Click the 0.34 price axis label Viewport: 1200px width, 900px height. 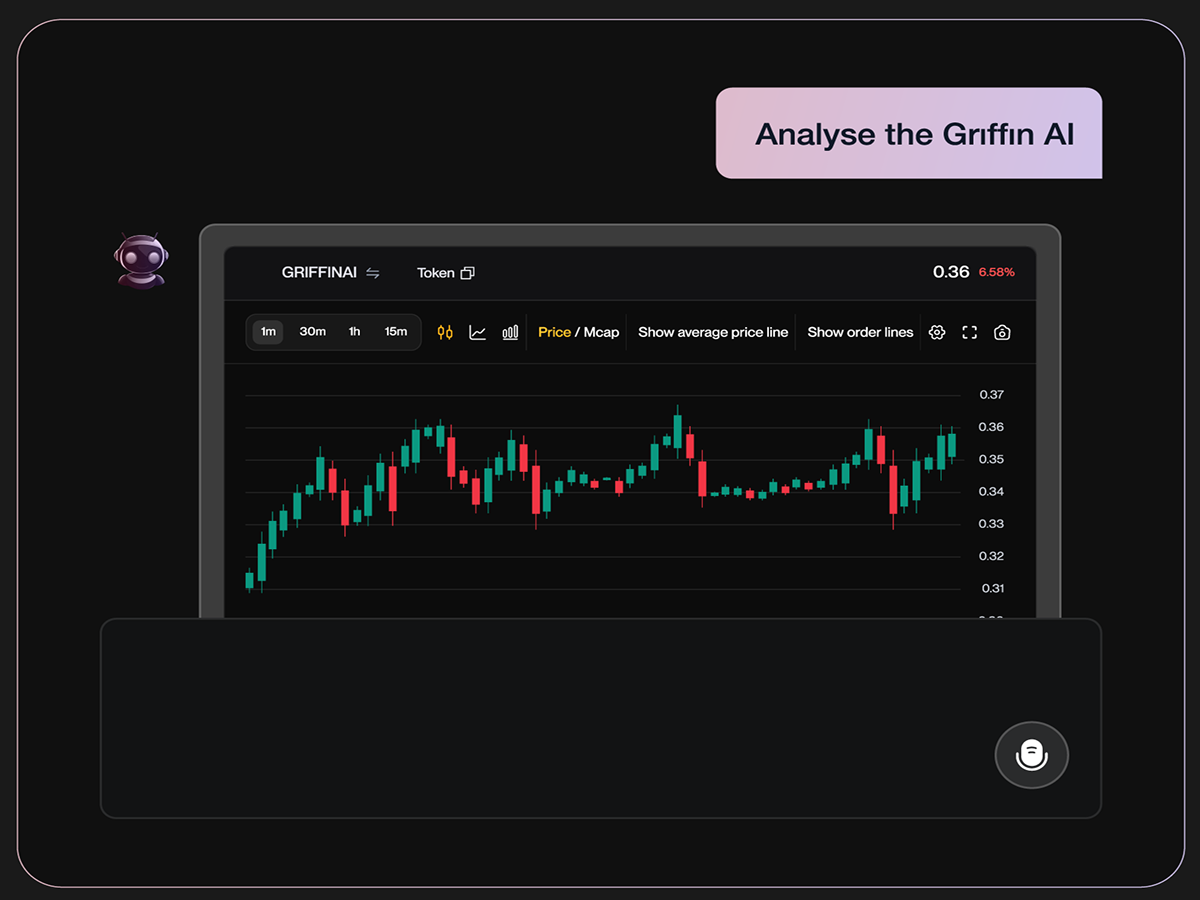click(992, 492)
